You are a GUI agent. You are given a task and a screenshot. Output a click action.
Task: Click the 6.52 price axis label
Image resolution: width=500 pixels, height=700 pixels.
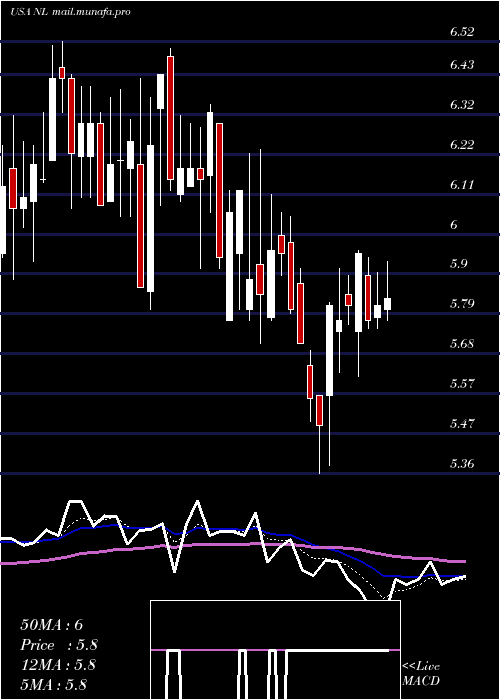(x=462, y=32)
